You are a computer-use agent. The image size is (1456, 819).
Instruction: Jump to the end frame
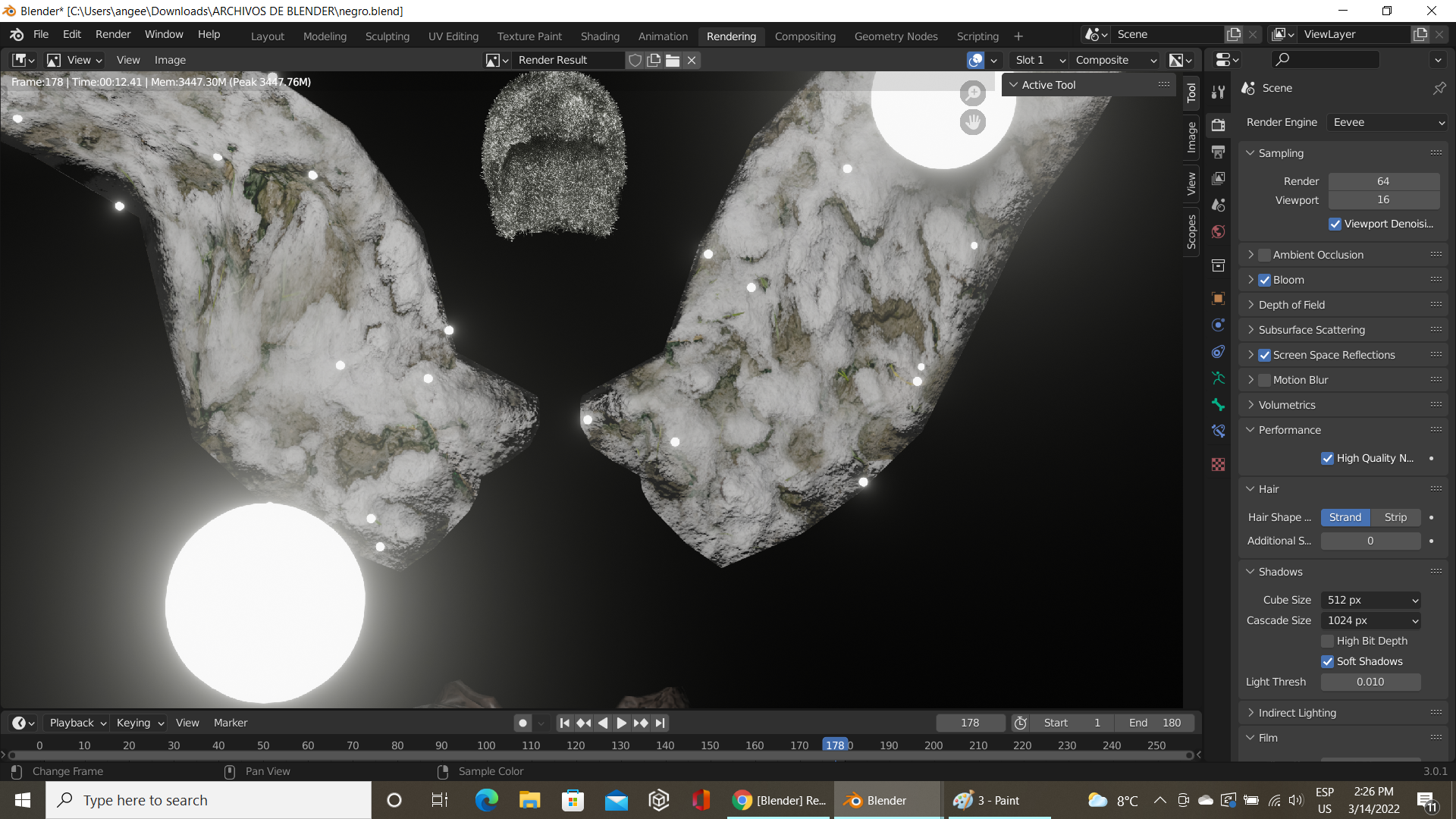click(661, 723)
